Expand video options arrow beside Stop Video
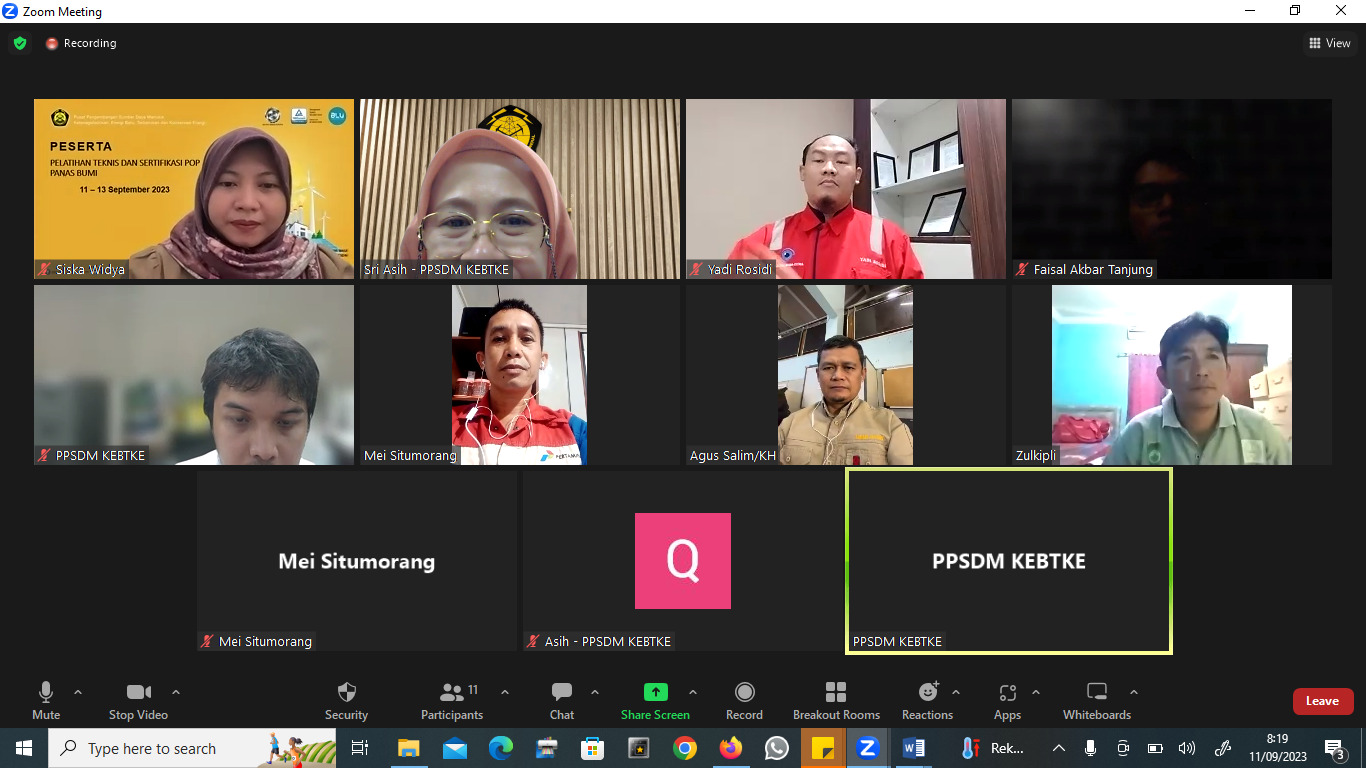Image resolution: width=1366 pixels, height=768 pixels. click(176, 692)
